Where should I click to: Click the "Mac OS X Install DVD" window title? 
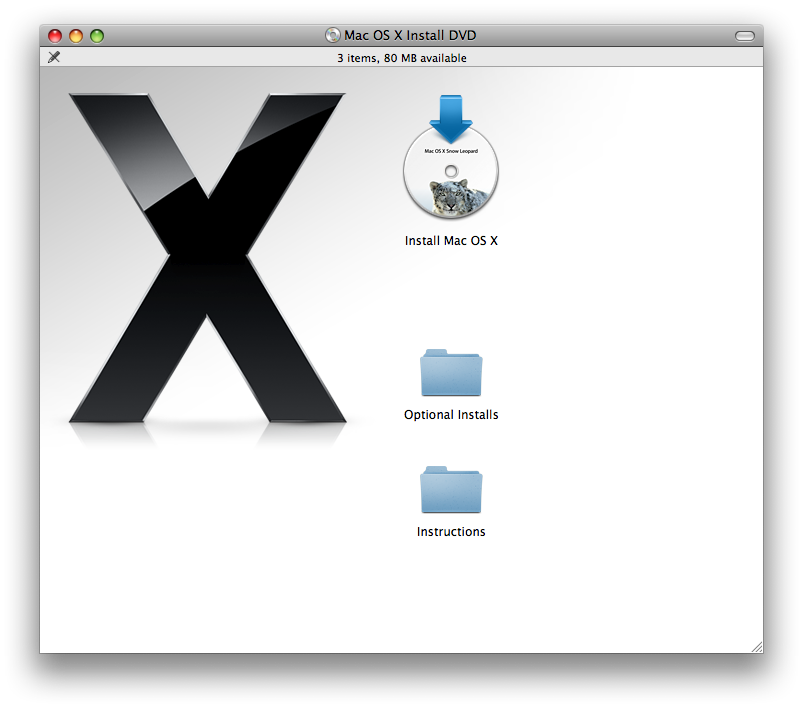[x=410, y=35]
